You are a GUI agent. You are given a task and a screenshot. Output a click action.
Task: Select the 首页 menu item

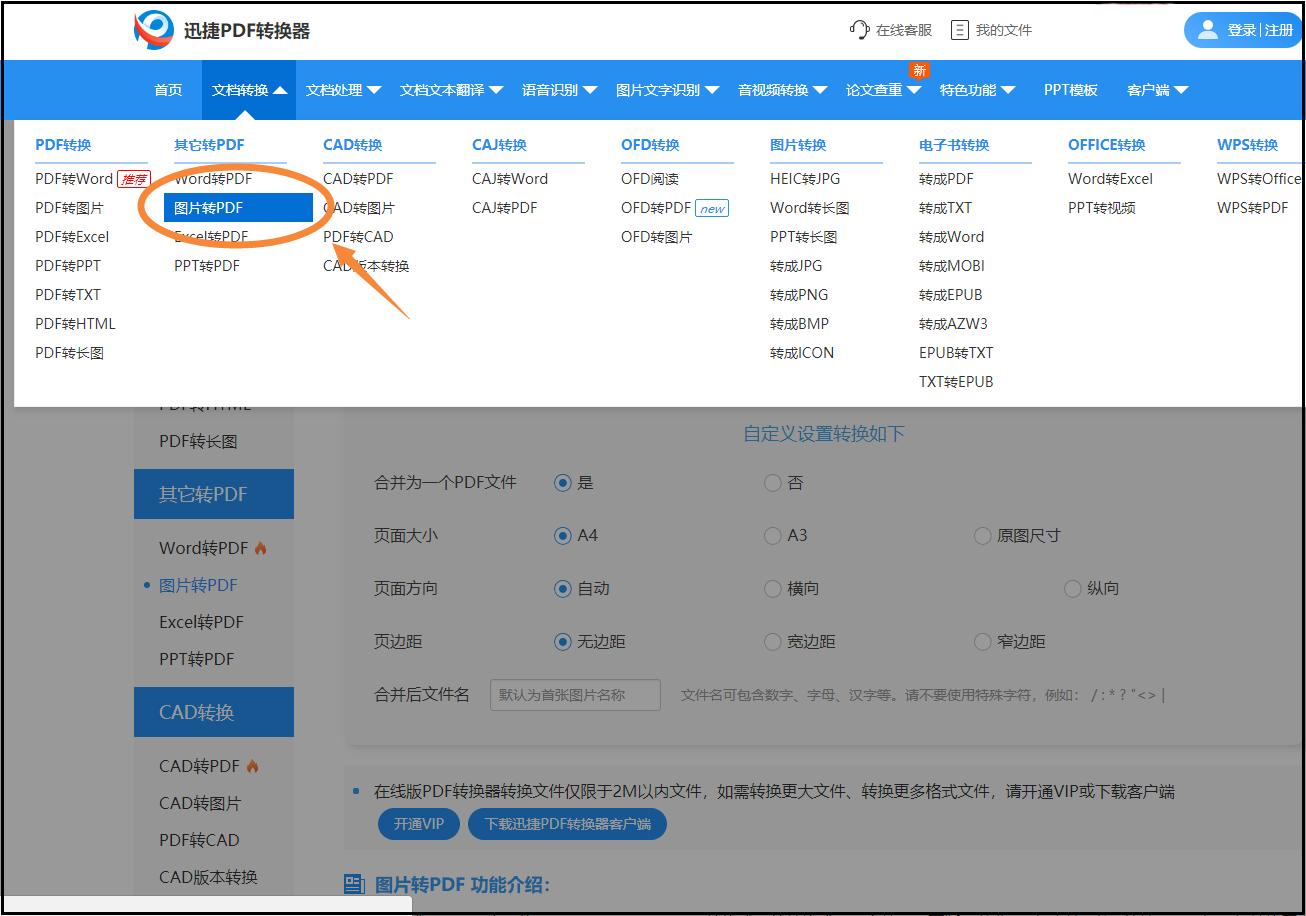coord(168,89)
